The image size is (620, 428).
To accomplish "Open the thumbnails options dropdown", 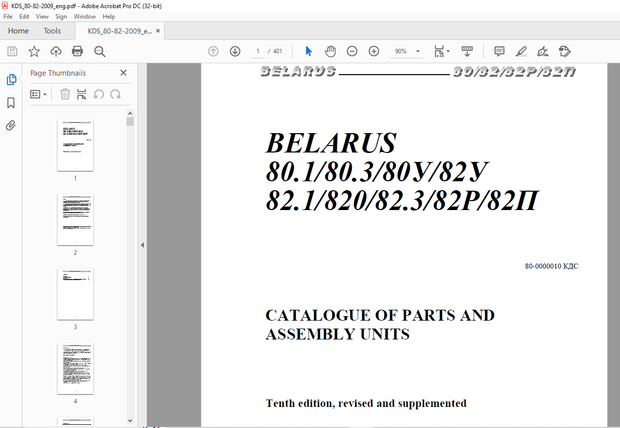I will coord(38,94).
